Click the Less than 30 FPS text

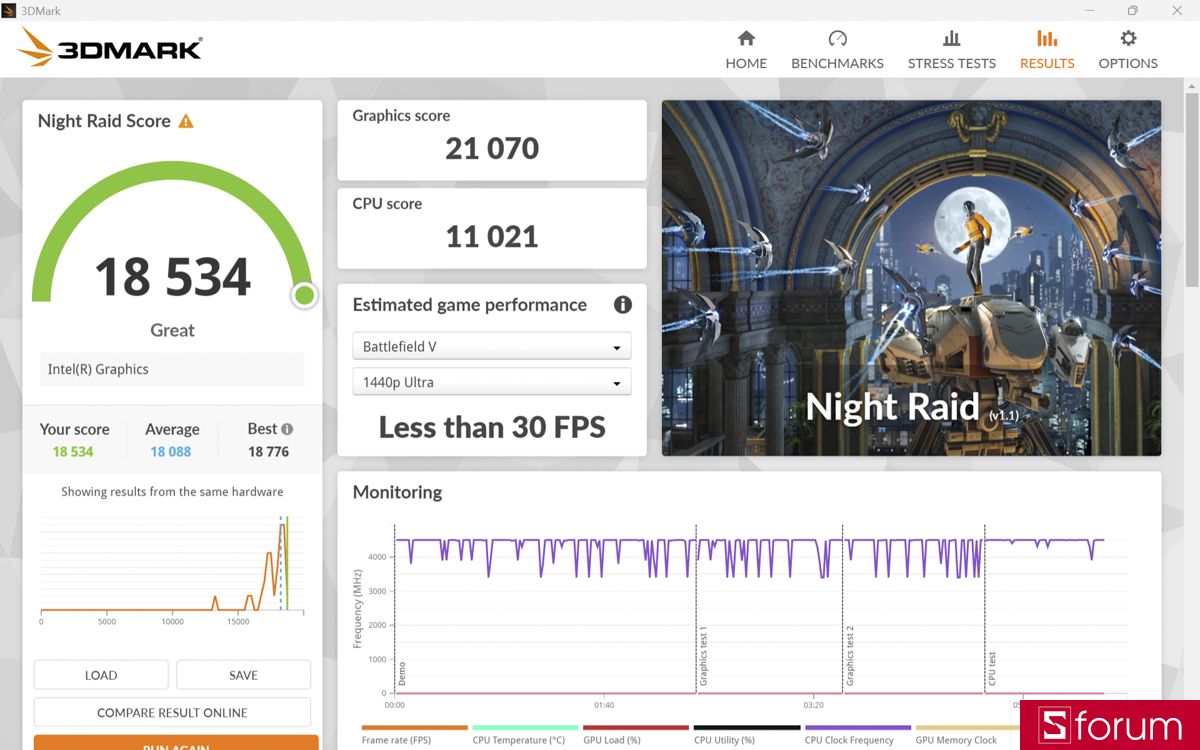pos(492,427)
